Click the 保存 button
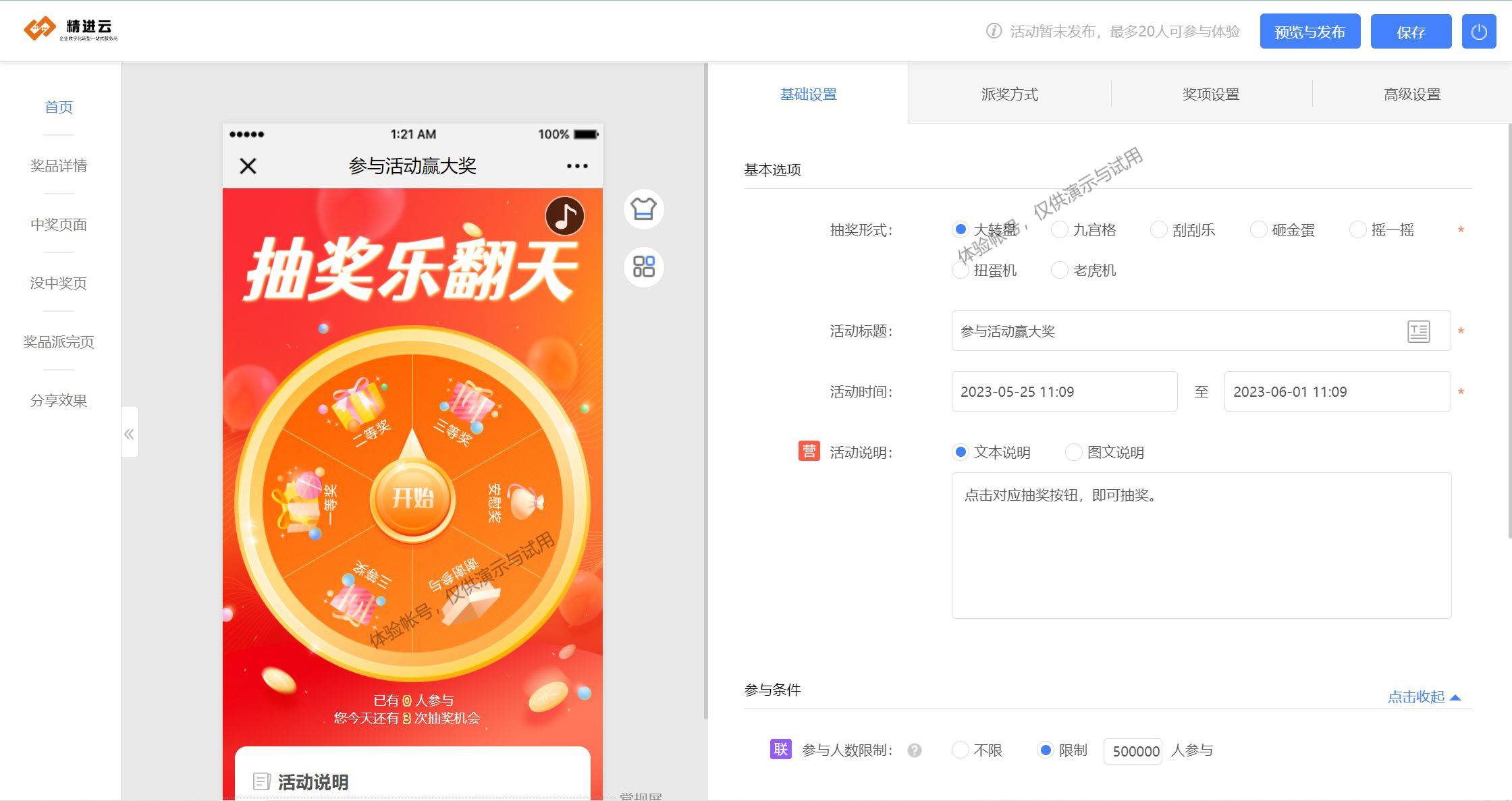This screenshot has width=1512, height=801. click(x=1411, y=32)
